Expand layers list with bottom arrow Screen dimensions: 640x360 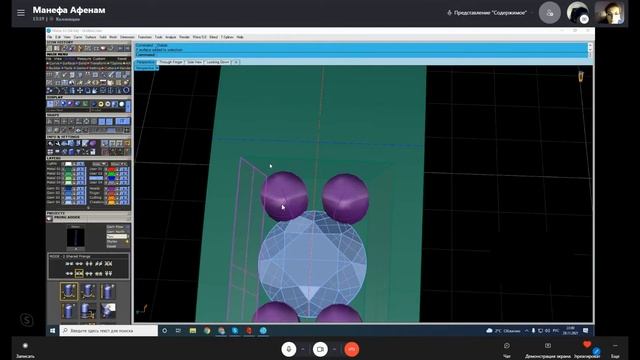coord(88,208)
